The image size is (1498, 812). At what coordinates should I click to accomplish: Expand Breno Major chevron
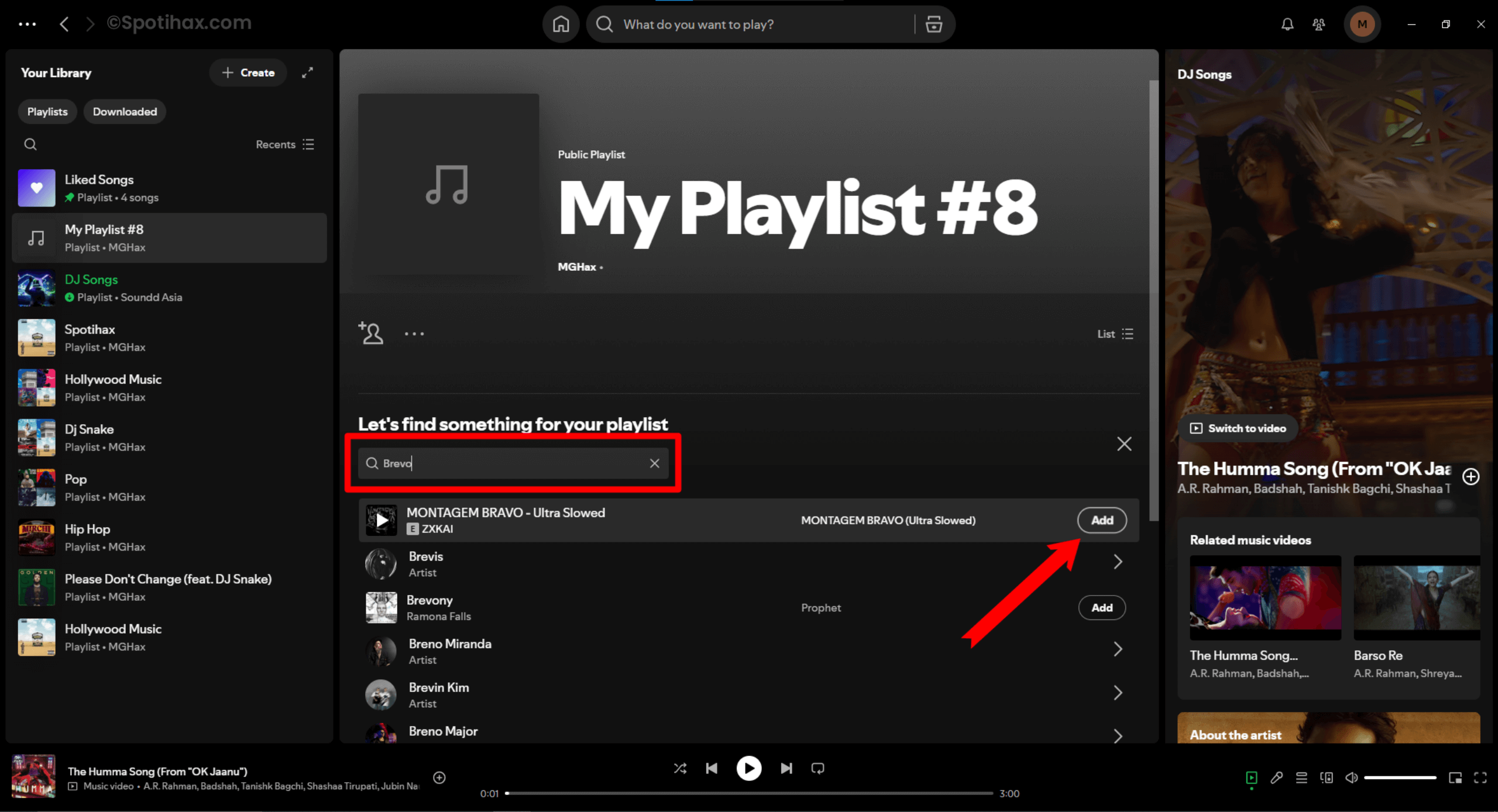pos(1118,735)
